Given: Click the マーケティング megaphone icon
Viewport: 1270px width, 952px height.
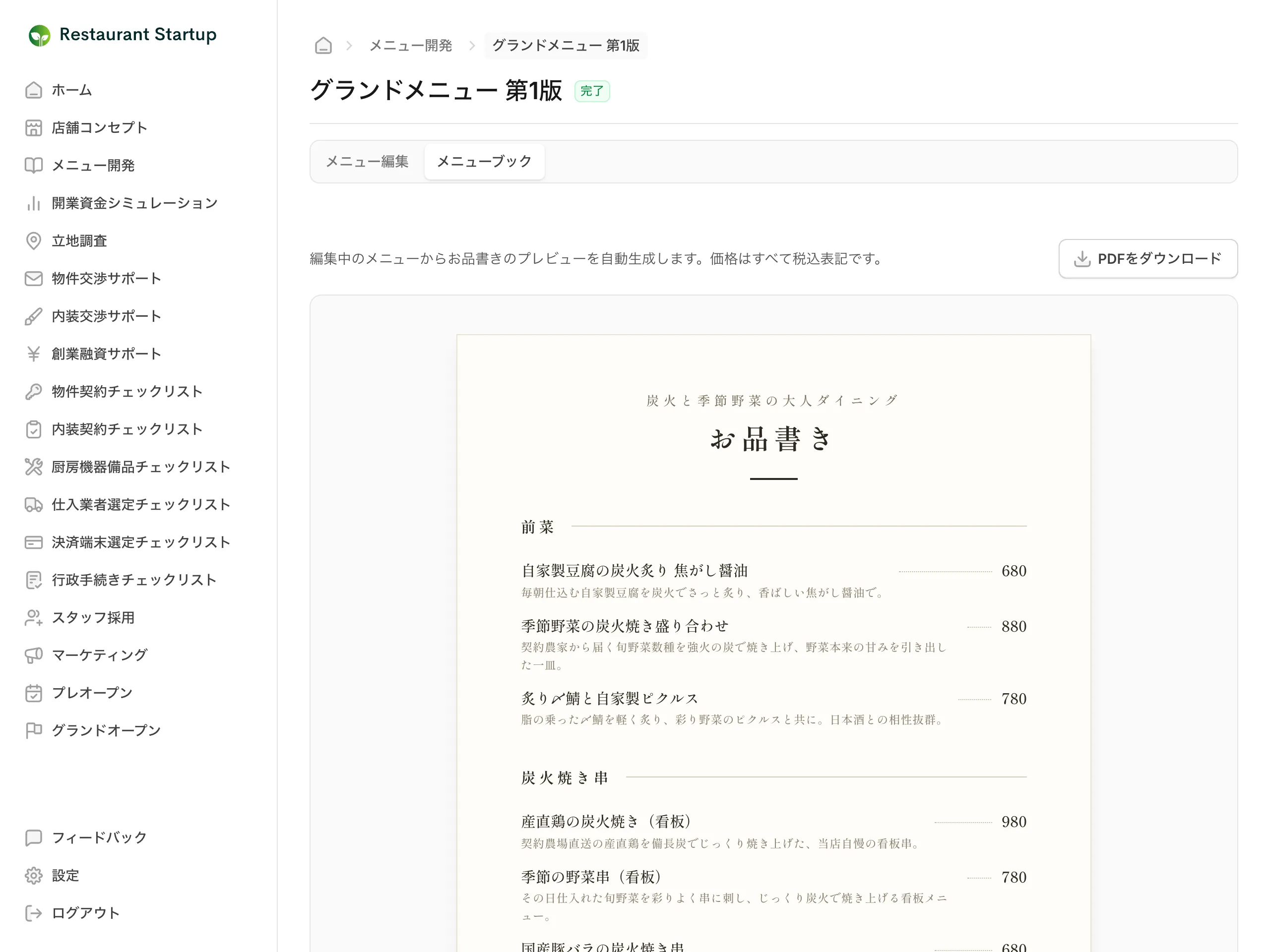Looking at the screenshot, I should [33, 655].
